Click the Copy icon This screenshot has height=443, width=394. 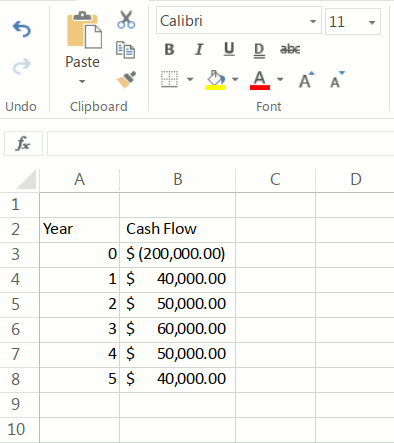[x=125, y=50]
